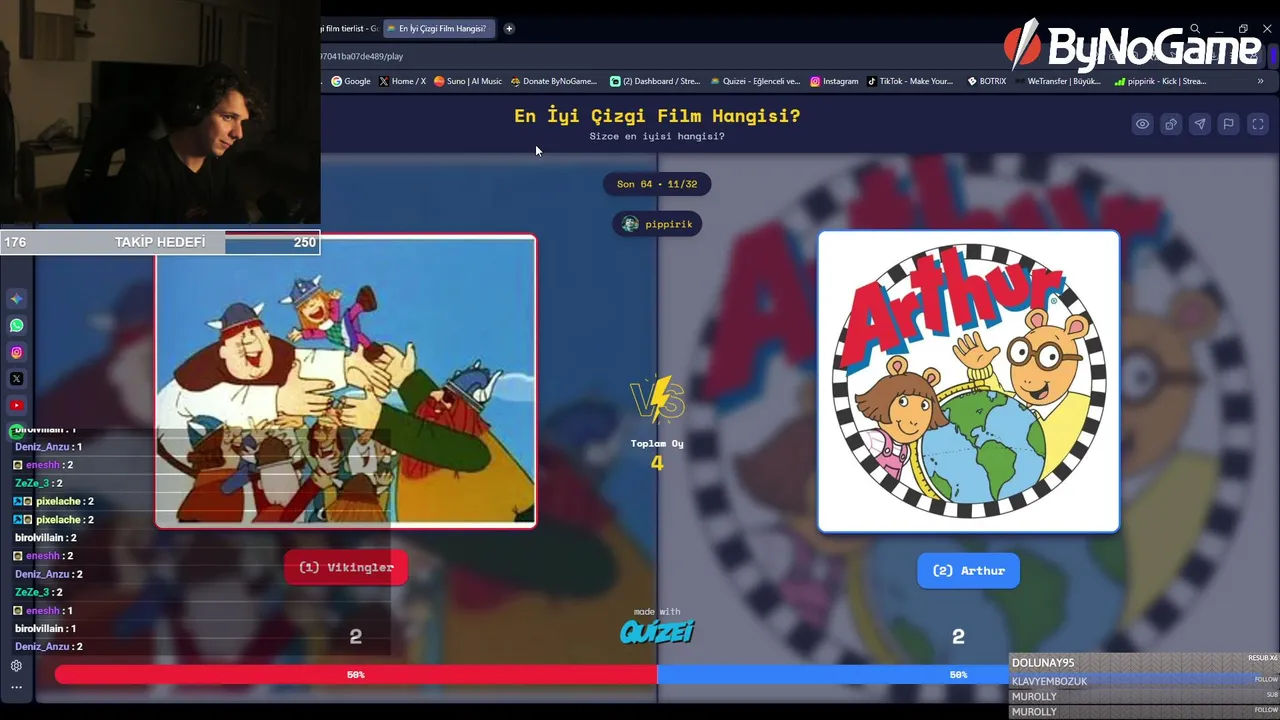Click the VS lightning emblem between the cards
The width and height of the screenshot is (1280, 720).
(657, 400)
